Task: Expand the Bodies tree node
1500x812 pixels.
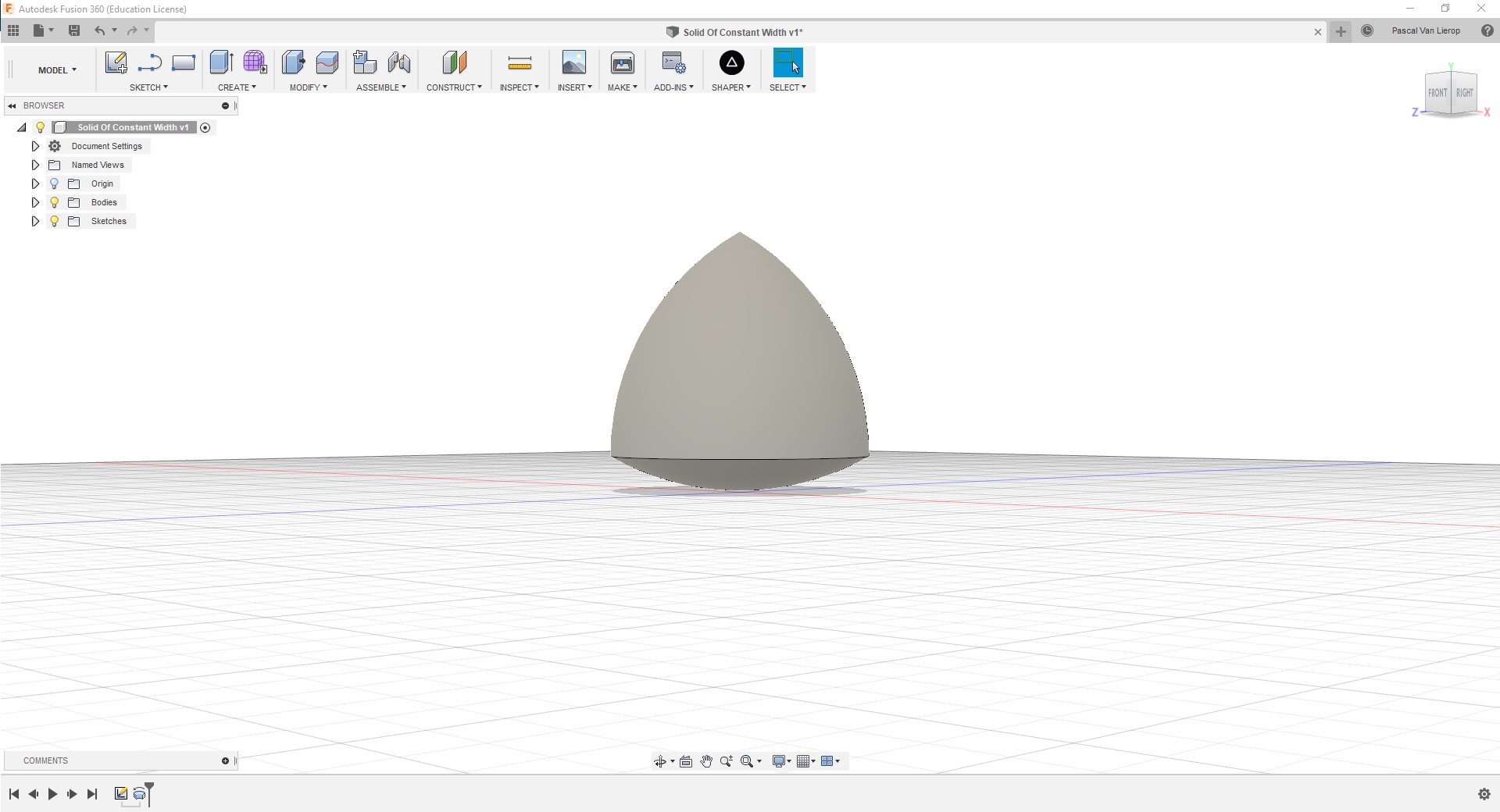Action: pos(35,202)
